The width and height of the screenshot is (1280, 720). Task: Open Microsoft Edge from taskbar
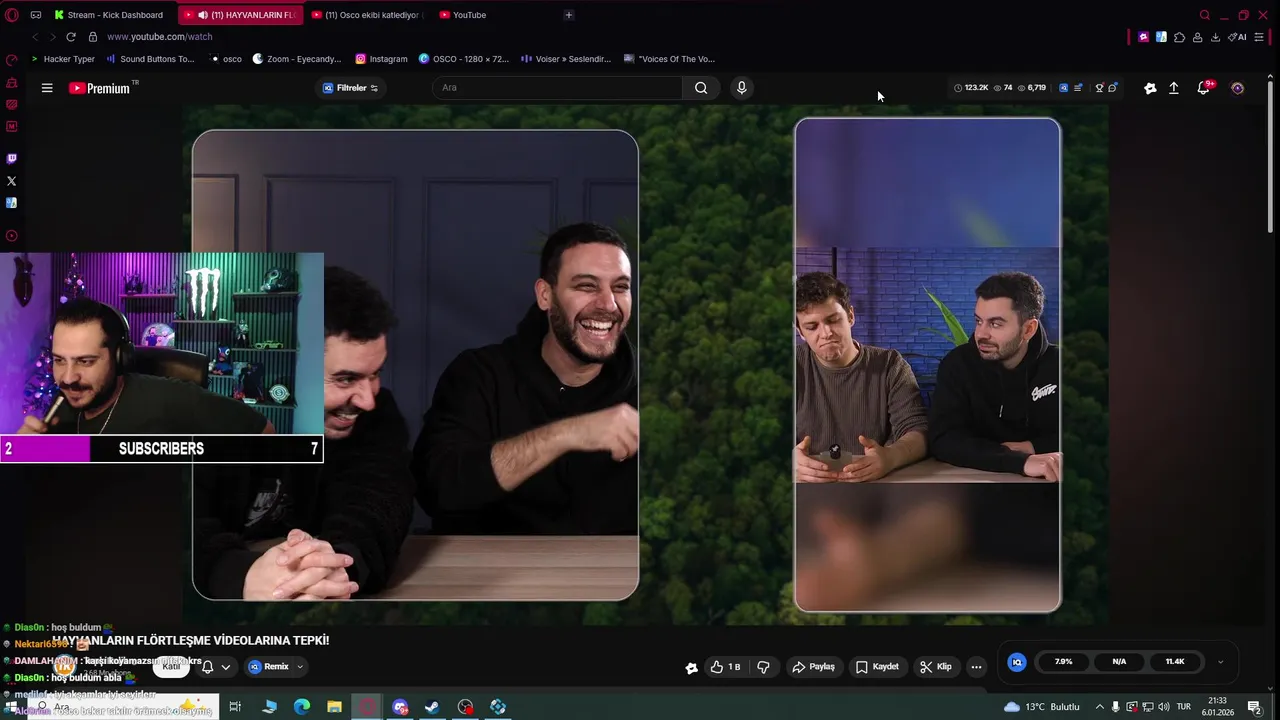click(x=302, y=707)
